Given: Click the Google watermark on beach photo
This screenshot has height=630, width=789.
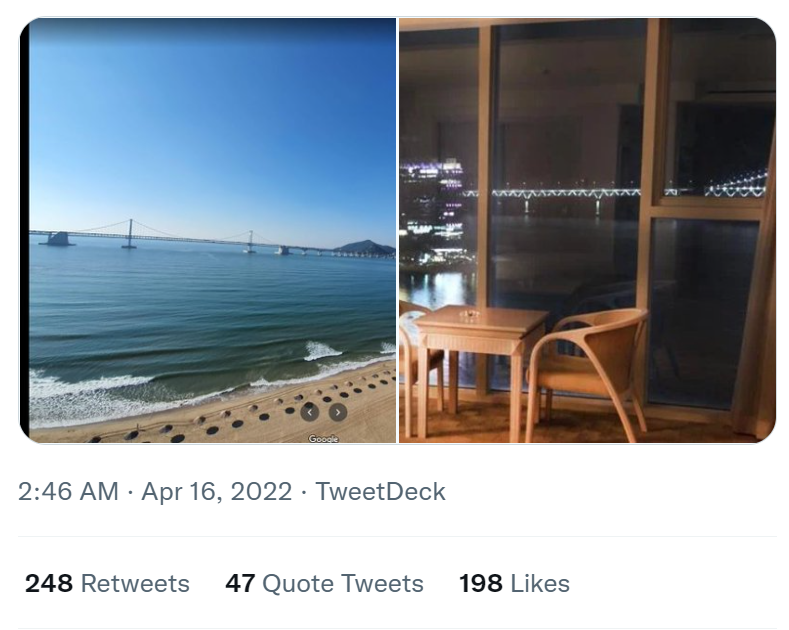Looking at the screenshot, I should pos(323,439).
